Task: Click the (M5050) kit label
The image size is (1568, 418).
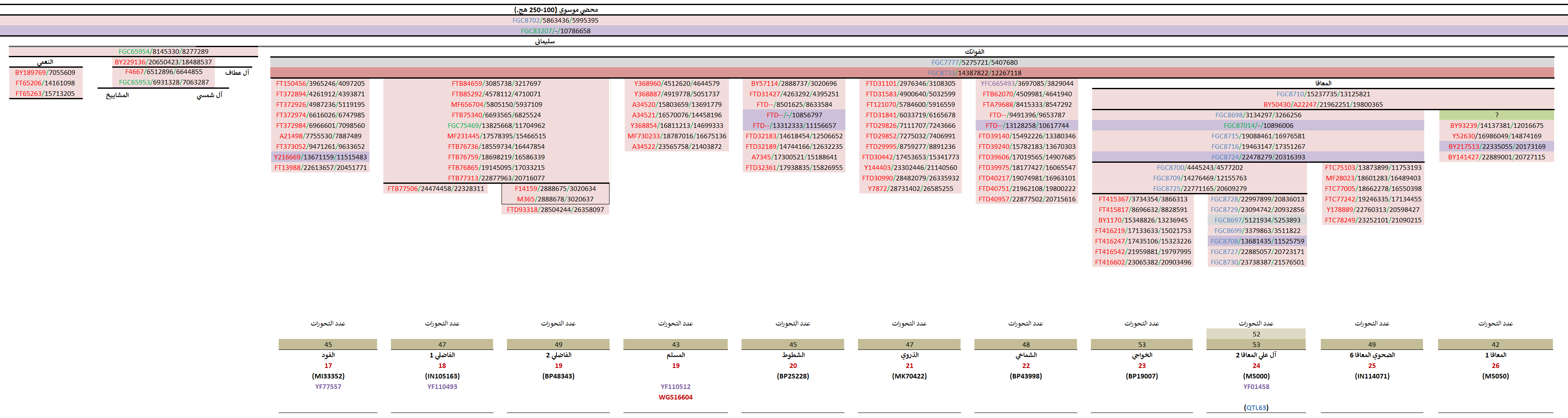Action: pos(1495,376)
